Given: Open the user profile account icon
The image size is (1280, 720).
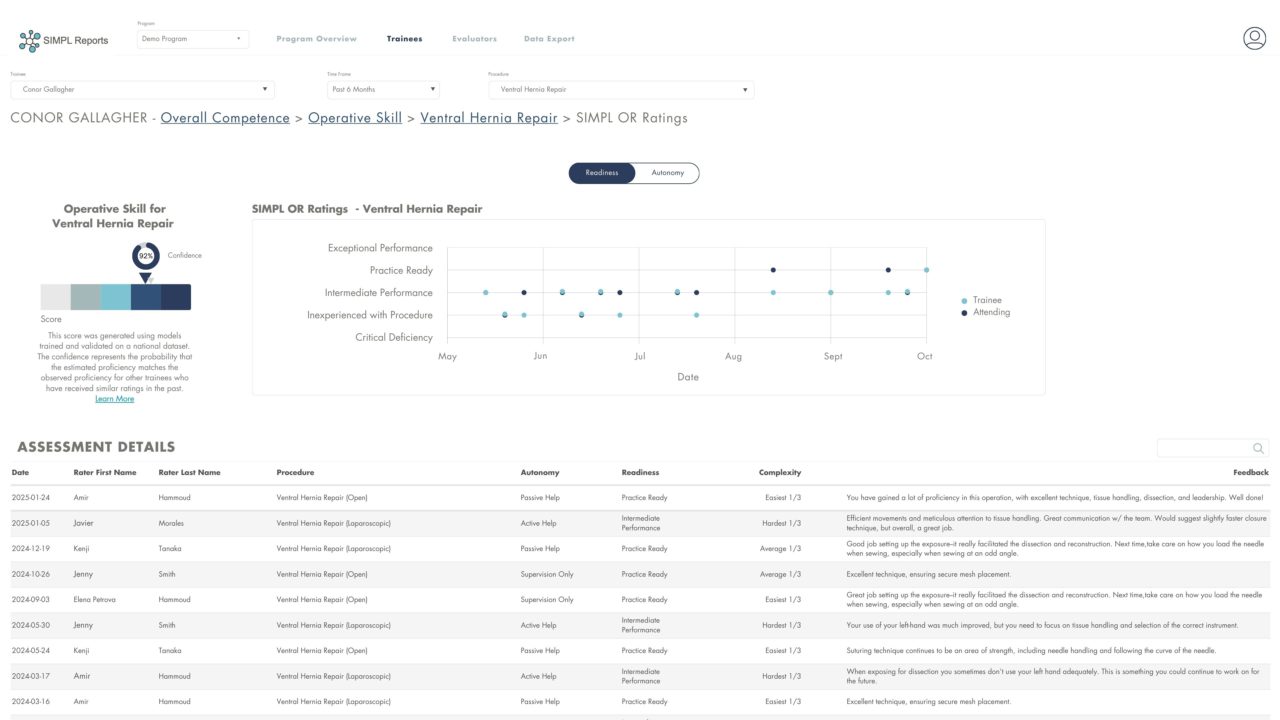Looking at the screenshot, I should (x=1254, y=38).
